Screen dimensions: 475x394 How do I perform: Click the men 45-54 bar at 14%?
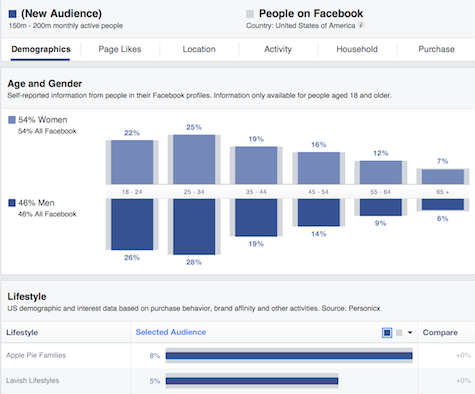[x=319, y=212]
